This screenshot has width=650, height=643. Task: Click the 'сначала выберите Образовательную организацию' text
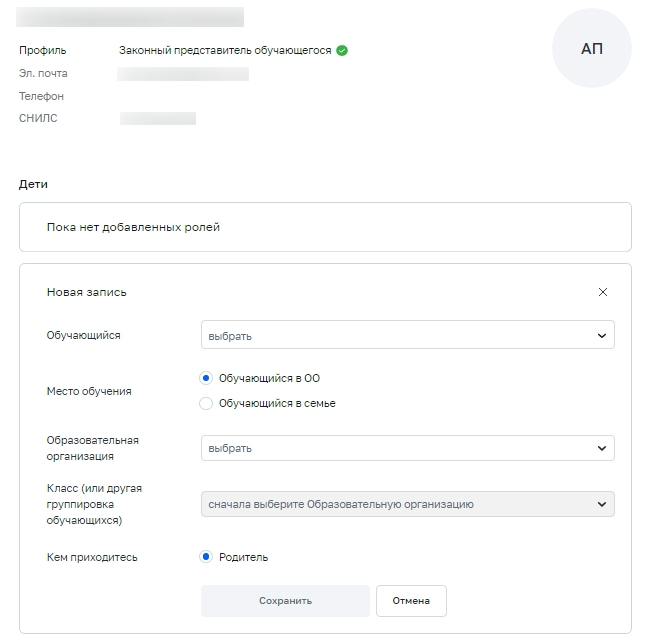coord(340,504)
